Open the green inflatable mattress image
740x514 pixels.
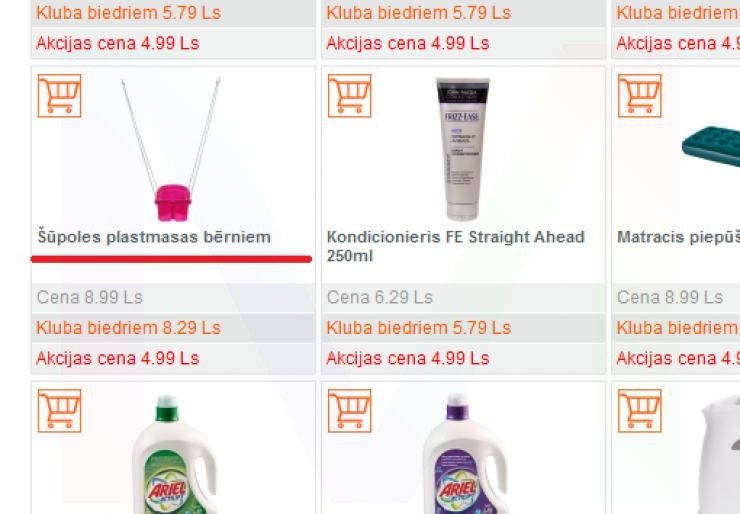tap(711, 146)
